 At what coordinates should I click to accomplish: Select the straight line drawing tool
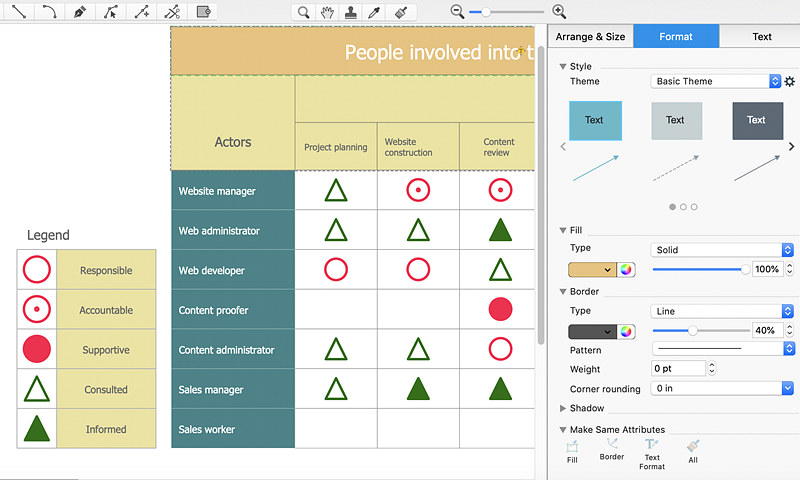point(19,12)
